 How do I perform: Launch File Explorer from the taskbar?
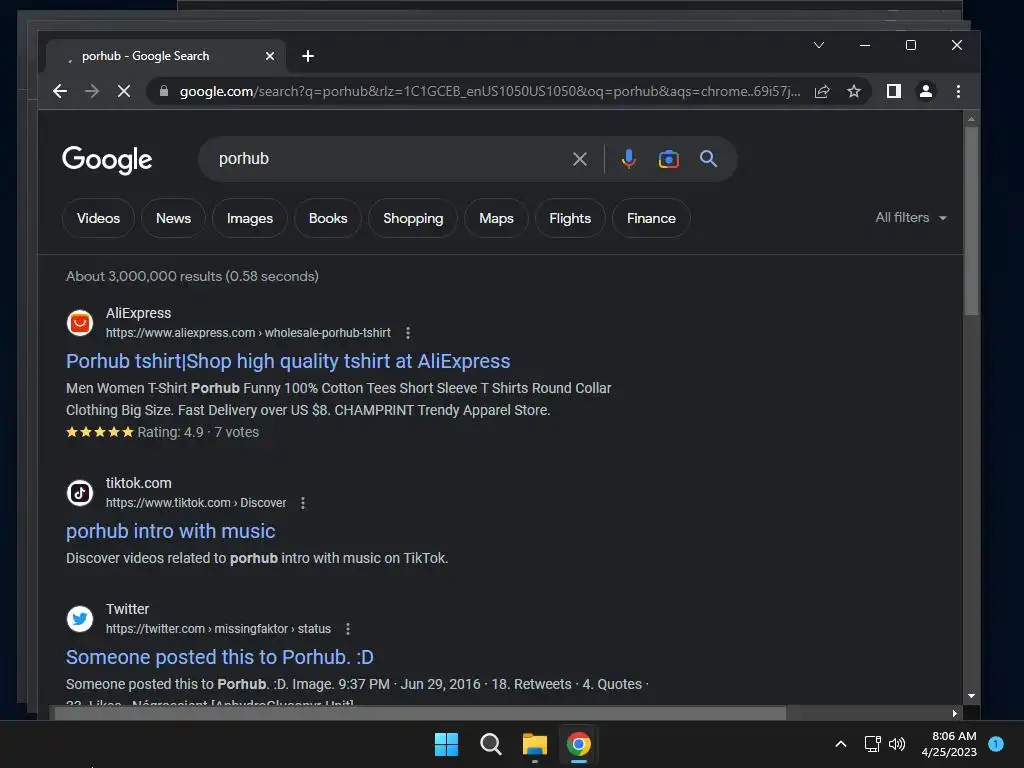534,744
